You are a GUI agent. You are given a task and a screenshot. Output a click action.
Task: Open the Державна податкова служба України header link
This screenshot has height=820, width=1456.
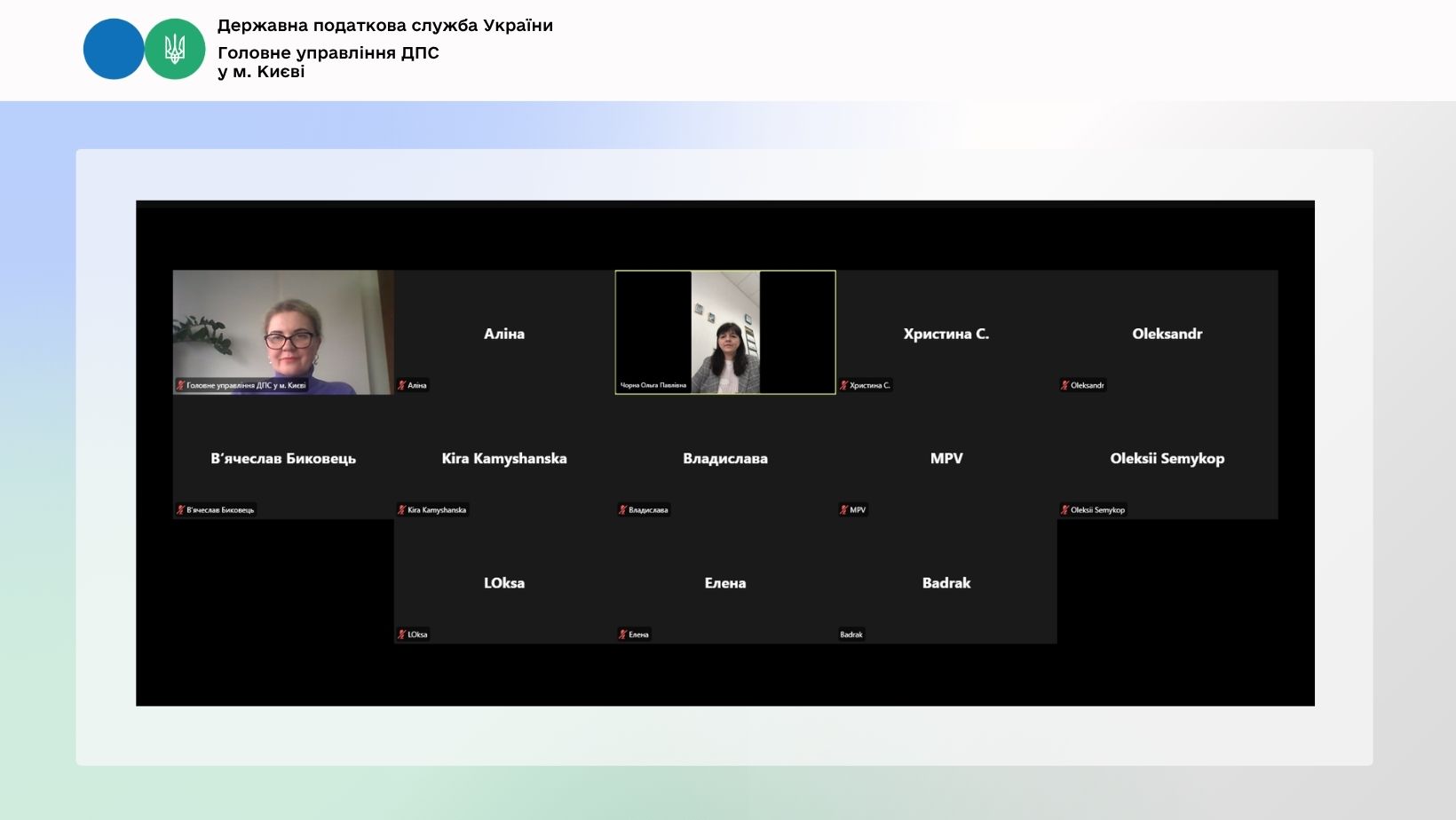[384, 26]
